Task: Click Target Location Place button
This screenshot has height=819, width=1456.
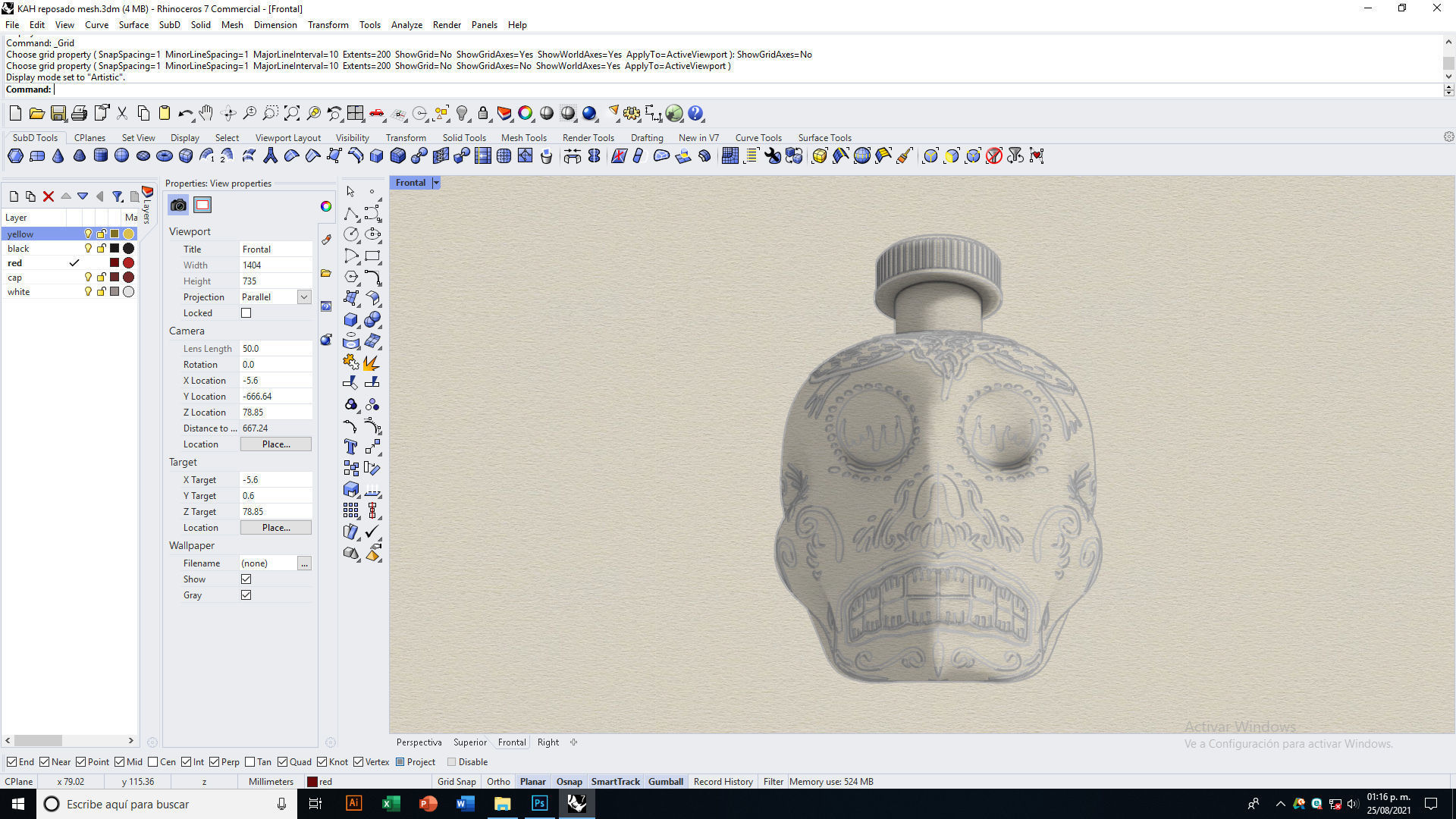Action: pyautogui.click(x=276, y=528)
